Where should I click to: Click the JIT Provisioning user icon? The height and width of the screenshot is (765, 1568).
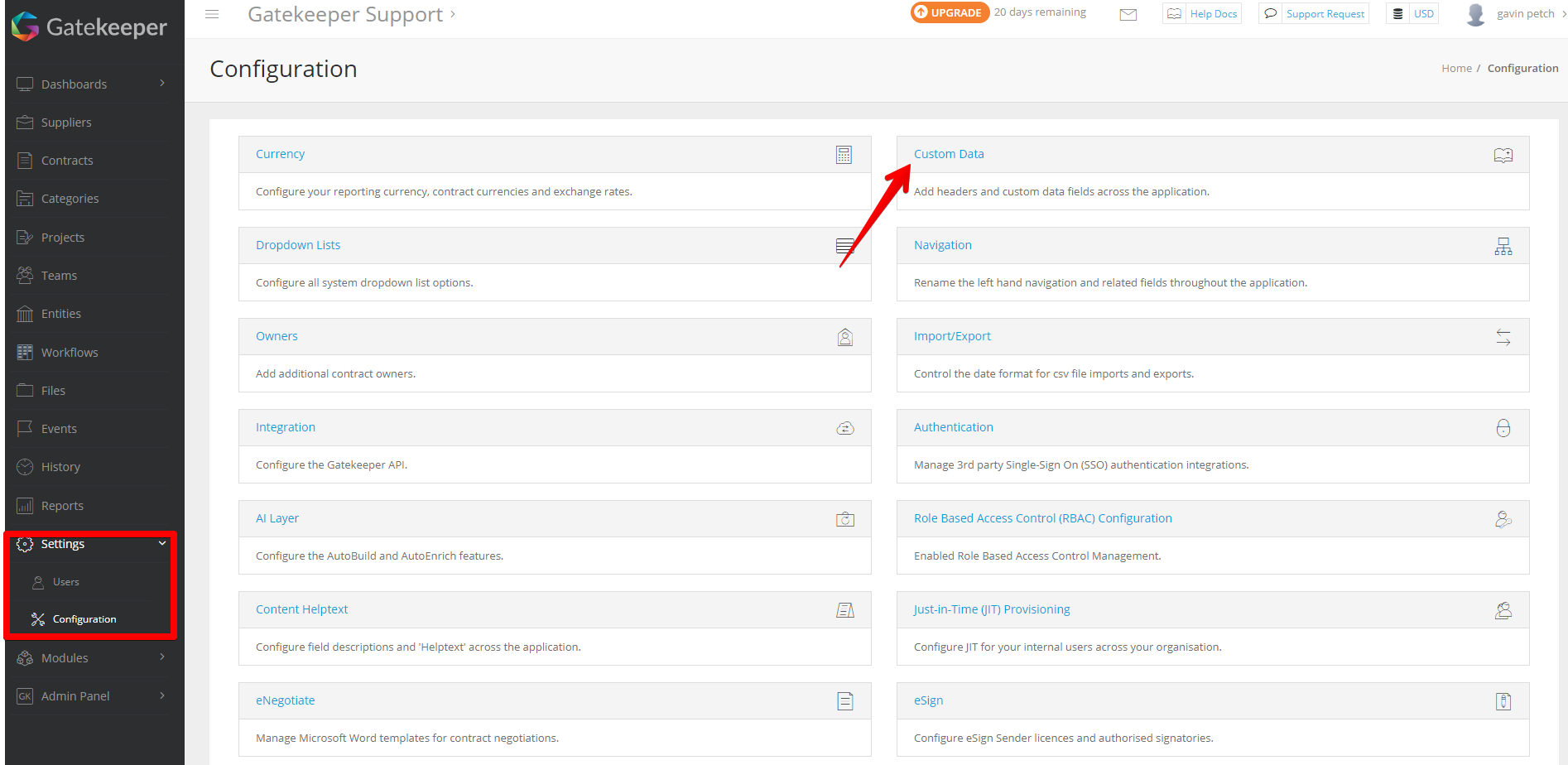click(1503, 610)
